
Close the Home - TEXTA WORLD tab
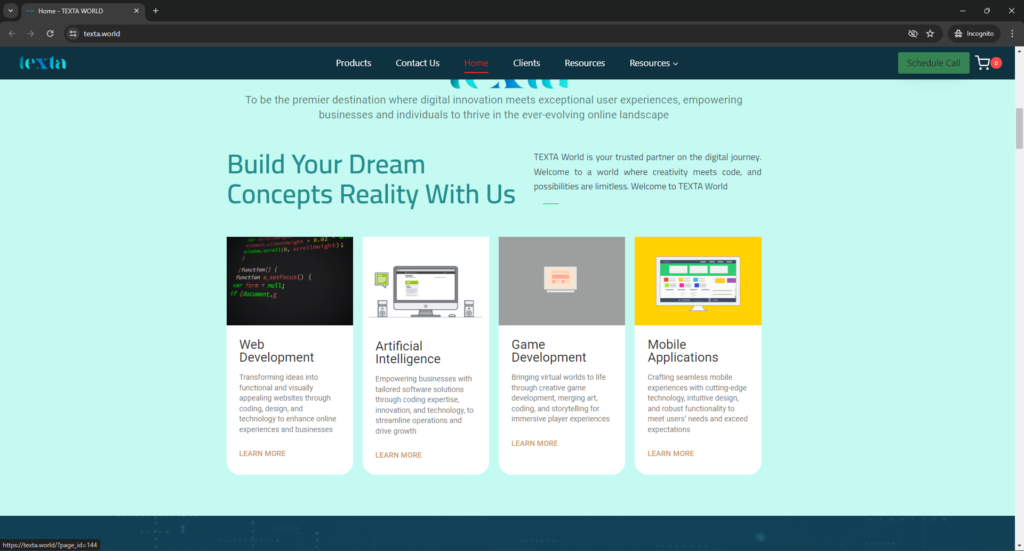click(x=136, y=10)
